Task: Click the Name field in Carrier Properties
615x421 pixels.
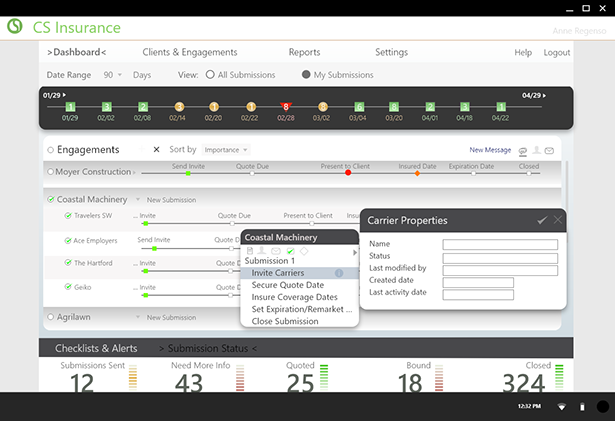Action: (500, 244)
